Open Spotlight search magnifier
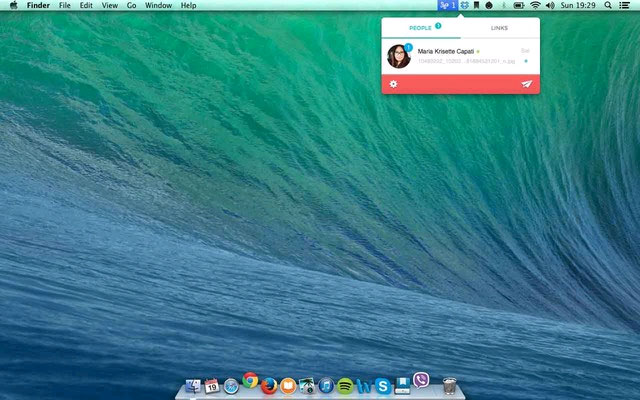Image resolution: width=640 pixels, height=400 pixels. pyautogui.click(x=608, y=5)
